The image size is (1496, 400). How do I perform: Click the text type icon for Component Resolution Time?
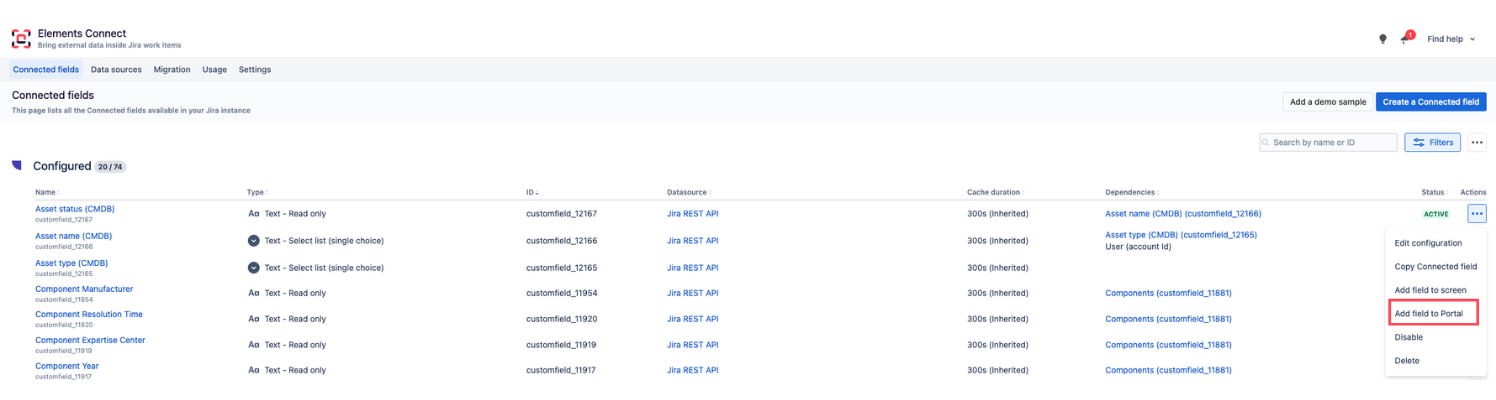coord(254,318)
